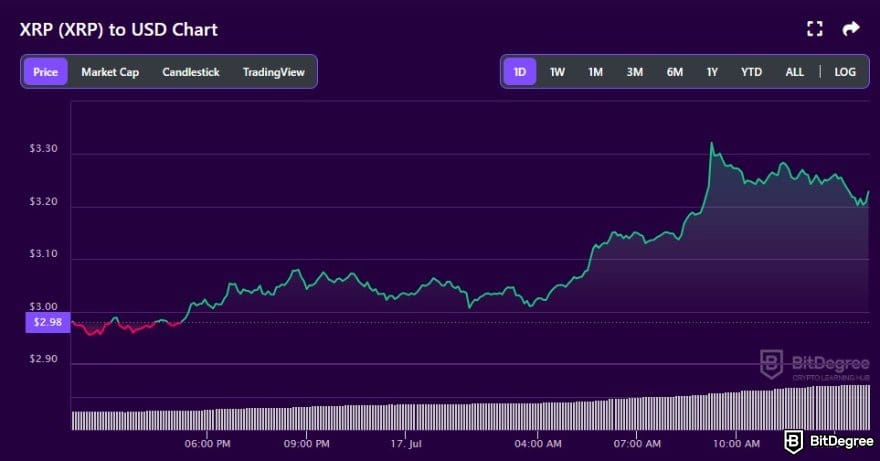
Task: Click the $3.30 axis label
Action: pos(43,148)
